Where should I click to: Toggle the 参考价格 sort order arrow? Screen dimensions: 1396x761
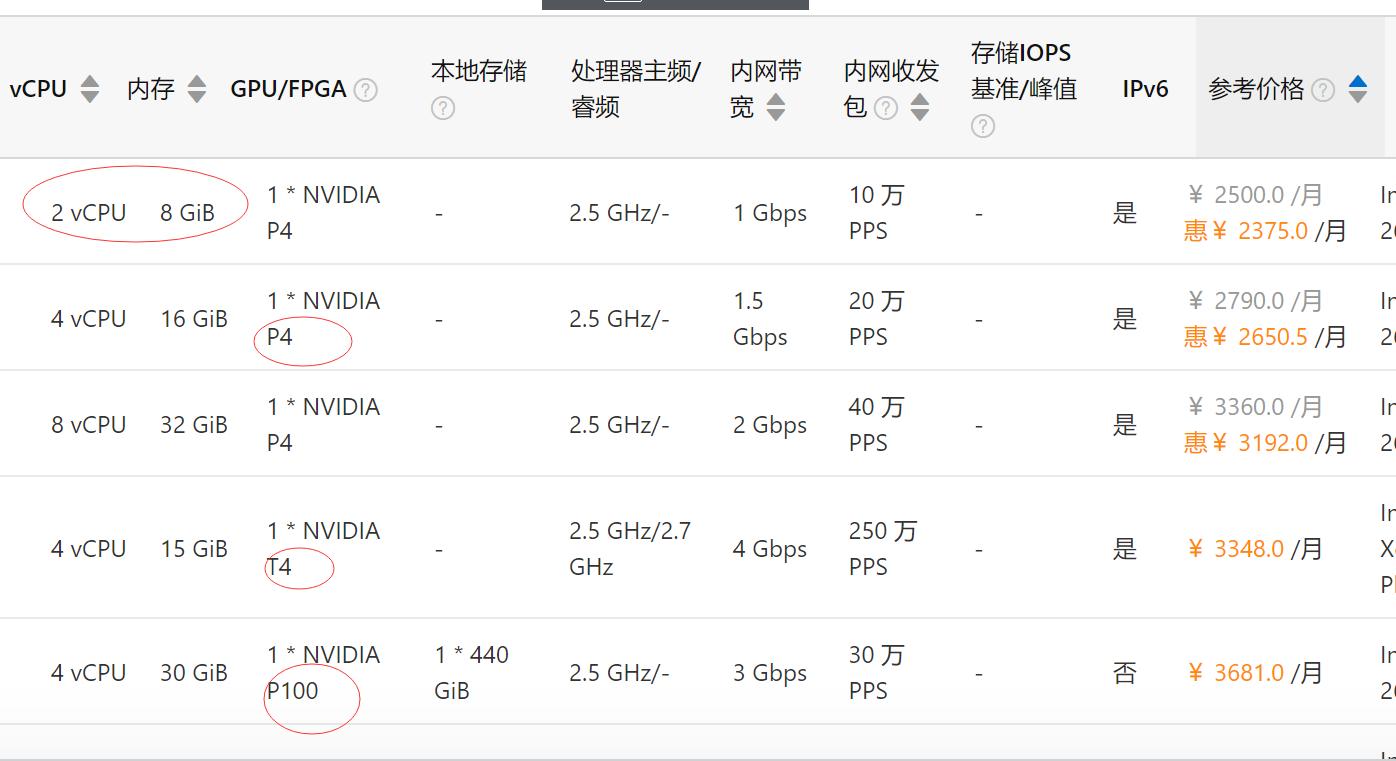1358,89
